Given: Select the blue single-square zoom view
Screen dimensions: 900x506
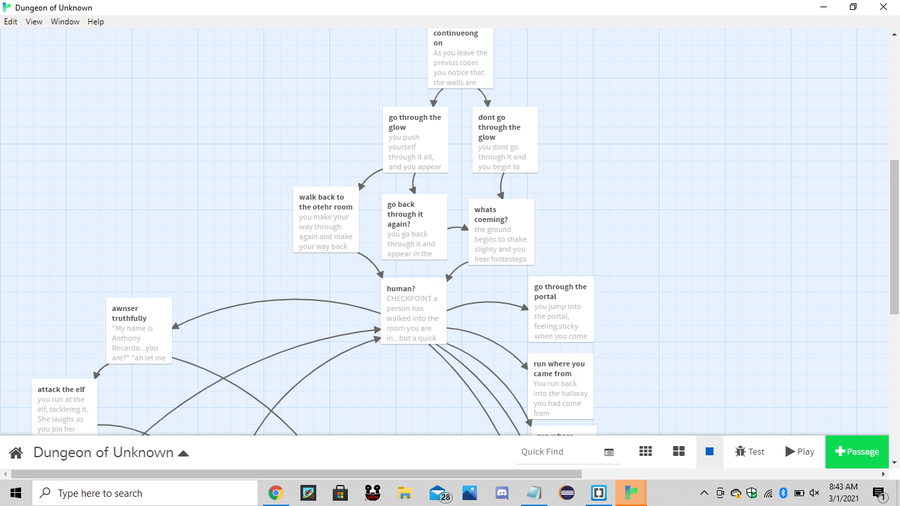Looking at the screenshot, I should coord(709,451).
